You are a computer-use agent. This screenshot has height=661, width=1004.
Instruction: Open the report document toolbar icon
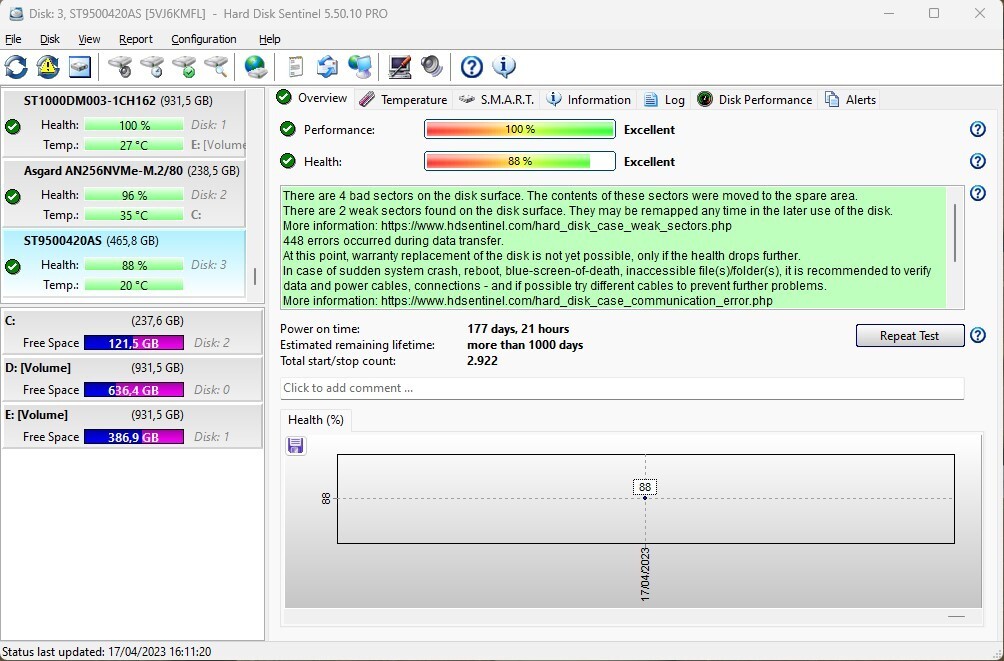pyautogui.click(x=295, y=67)
